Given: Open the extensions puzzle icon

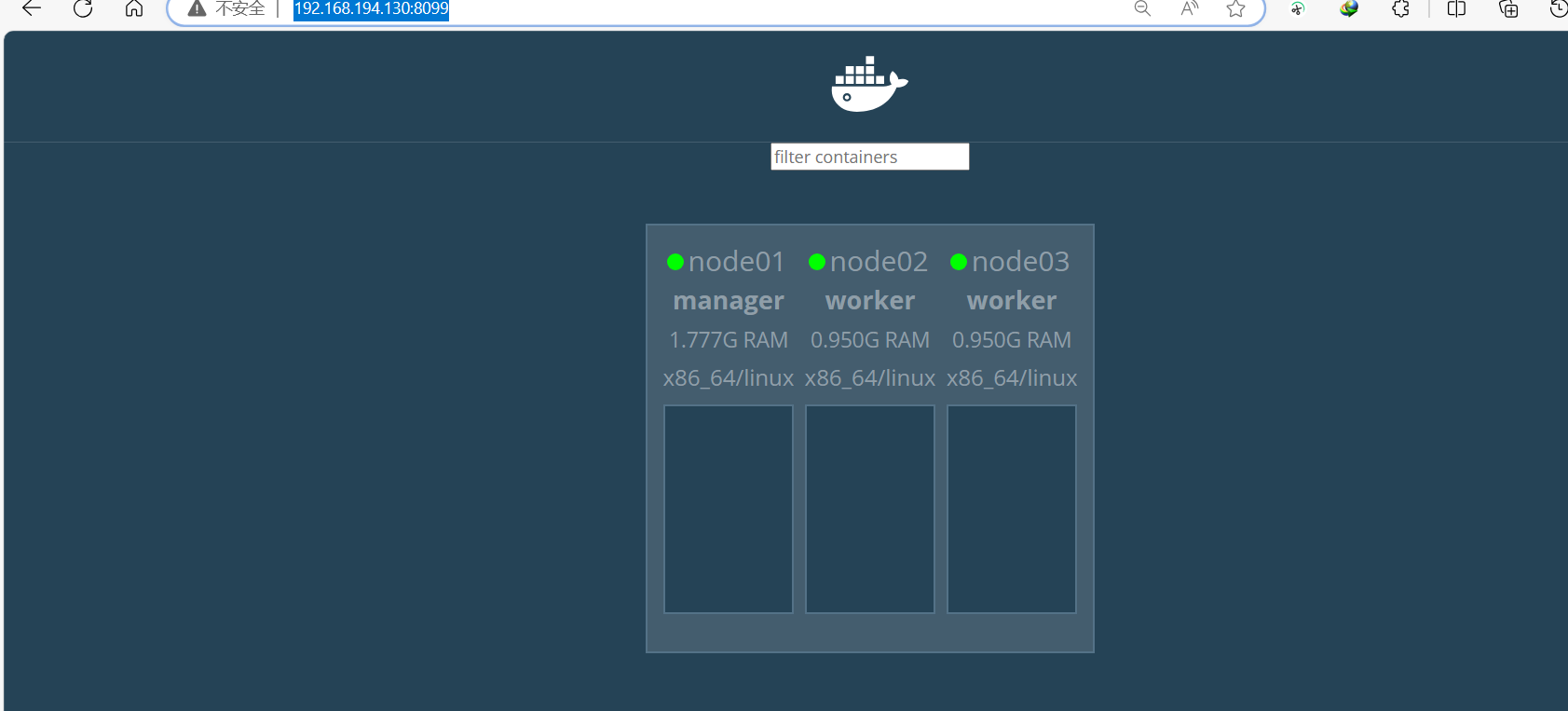Looking at the screenshot, I should 1400,8.
